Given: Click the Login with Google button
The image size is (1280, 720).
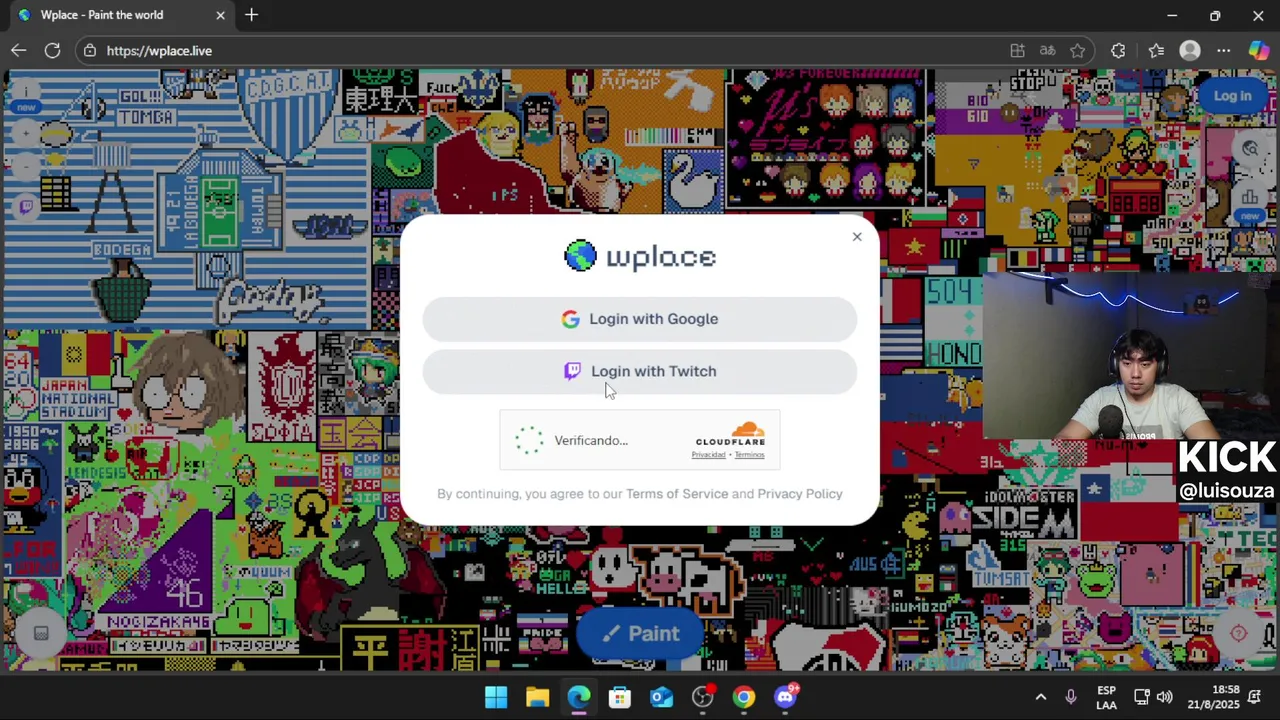Looking at the screenshot, I should point(640,319).
